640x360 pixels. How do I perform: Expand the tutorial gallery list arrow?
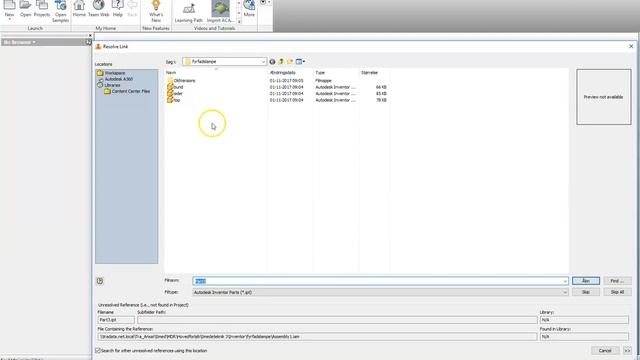click(x=239, y=21)
